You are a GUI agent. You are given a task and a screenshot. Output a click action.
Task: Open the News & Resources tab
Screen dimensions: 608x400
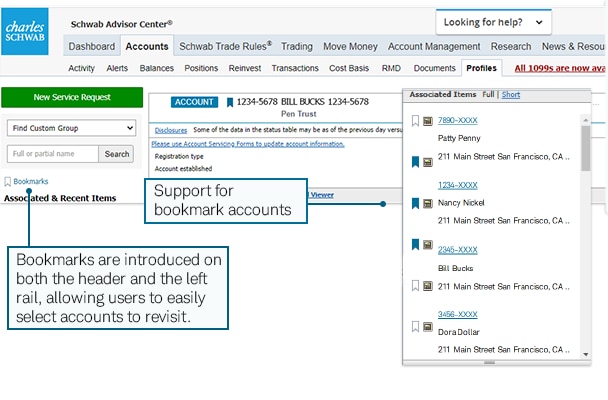pyautogui.click(x=573, y=46)
